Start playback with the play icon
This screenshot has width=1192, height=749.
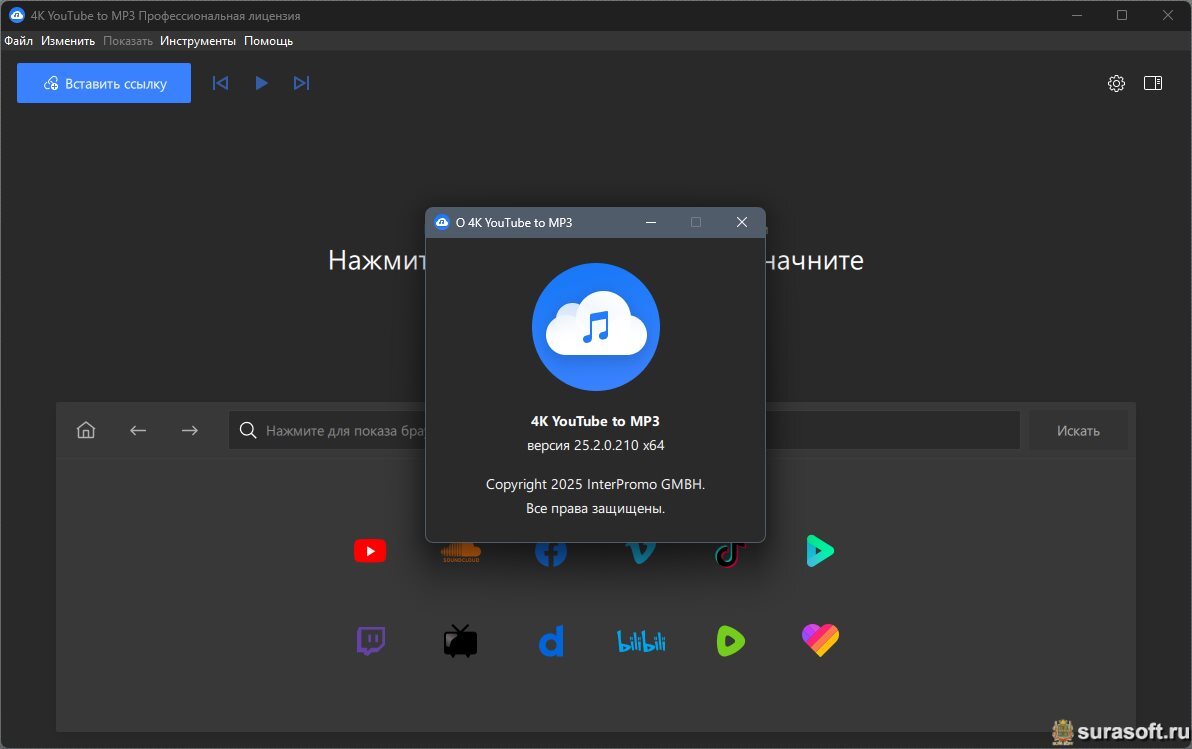261,83
